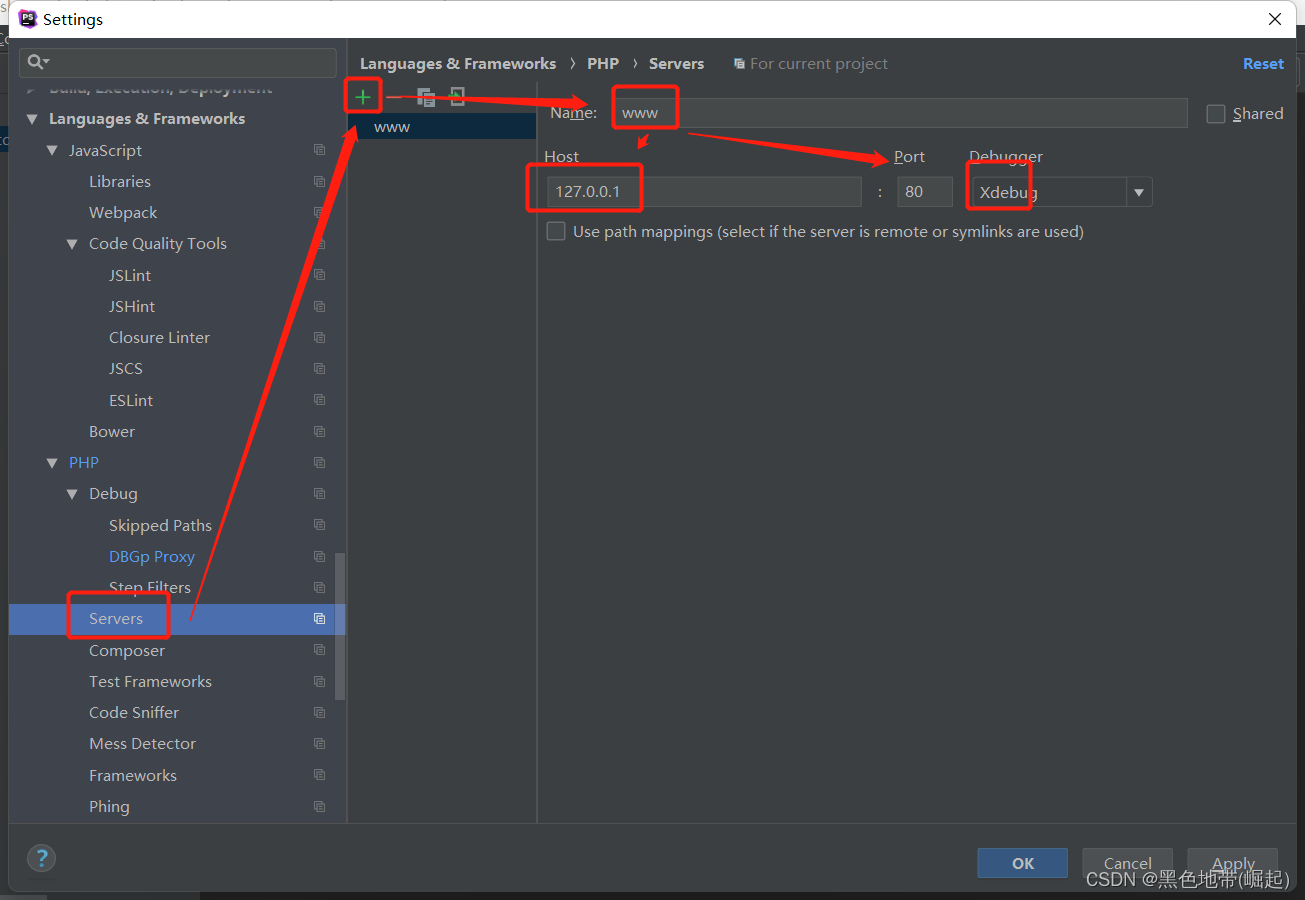1305x900 pixels.
Task: Click project-level icon beside Webpack item
Action: 319,213
